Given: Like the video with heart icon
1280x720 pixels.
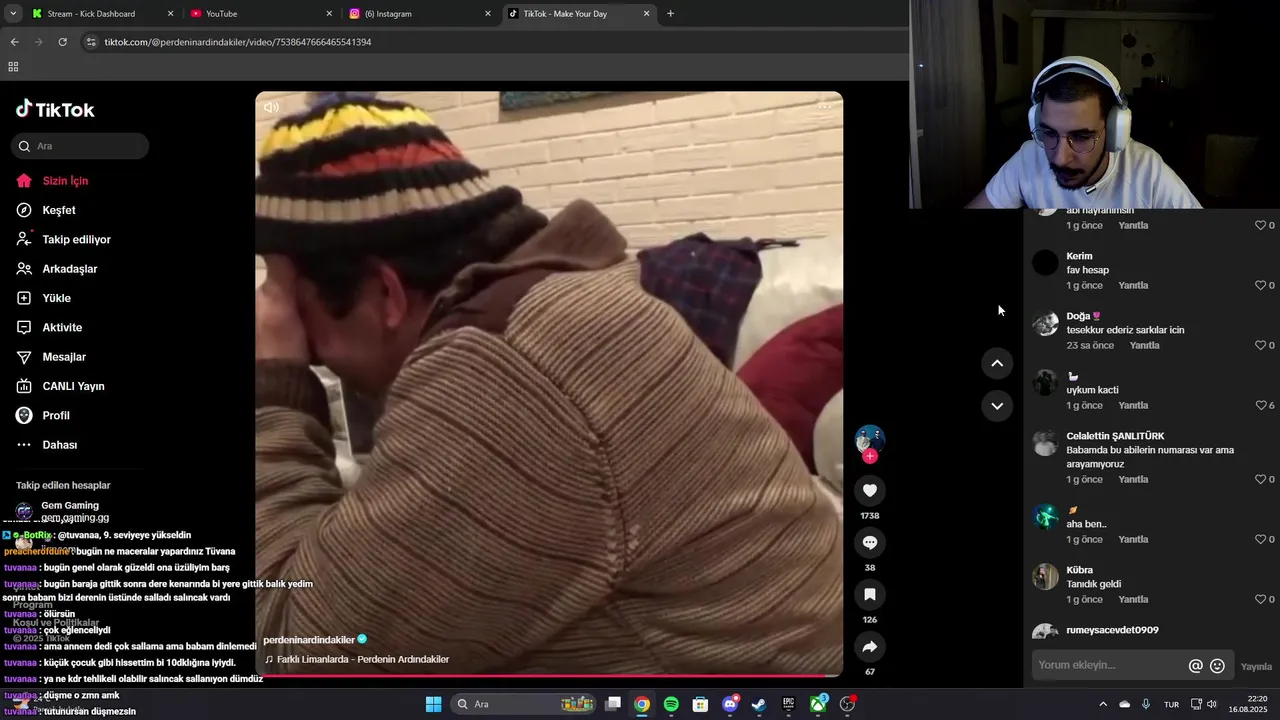Looking at the screenshot, I should click(x=870, y=490).
